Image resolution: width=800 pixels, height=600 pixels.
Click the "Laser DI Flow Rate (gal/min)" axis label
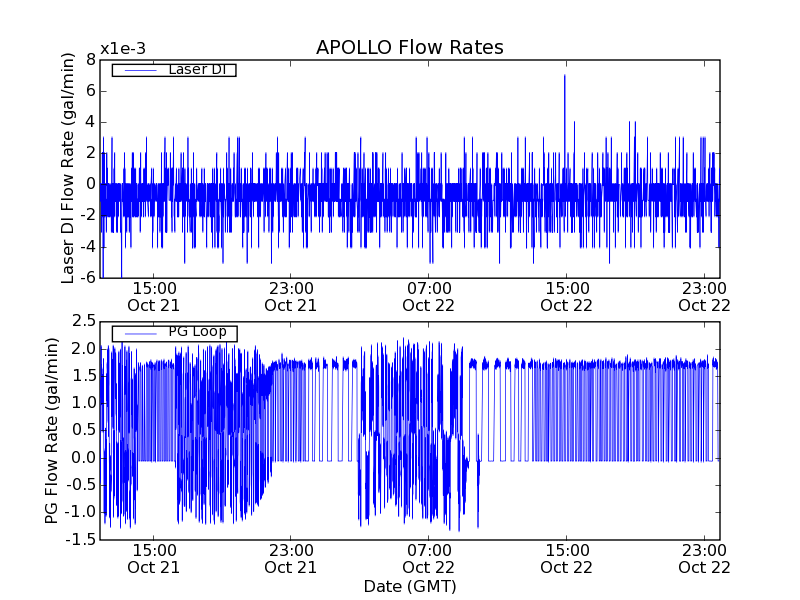68,168
